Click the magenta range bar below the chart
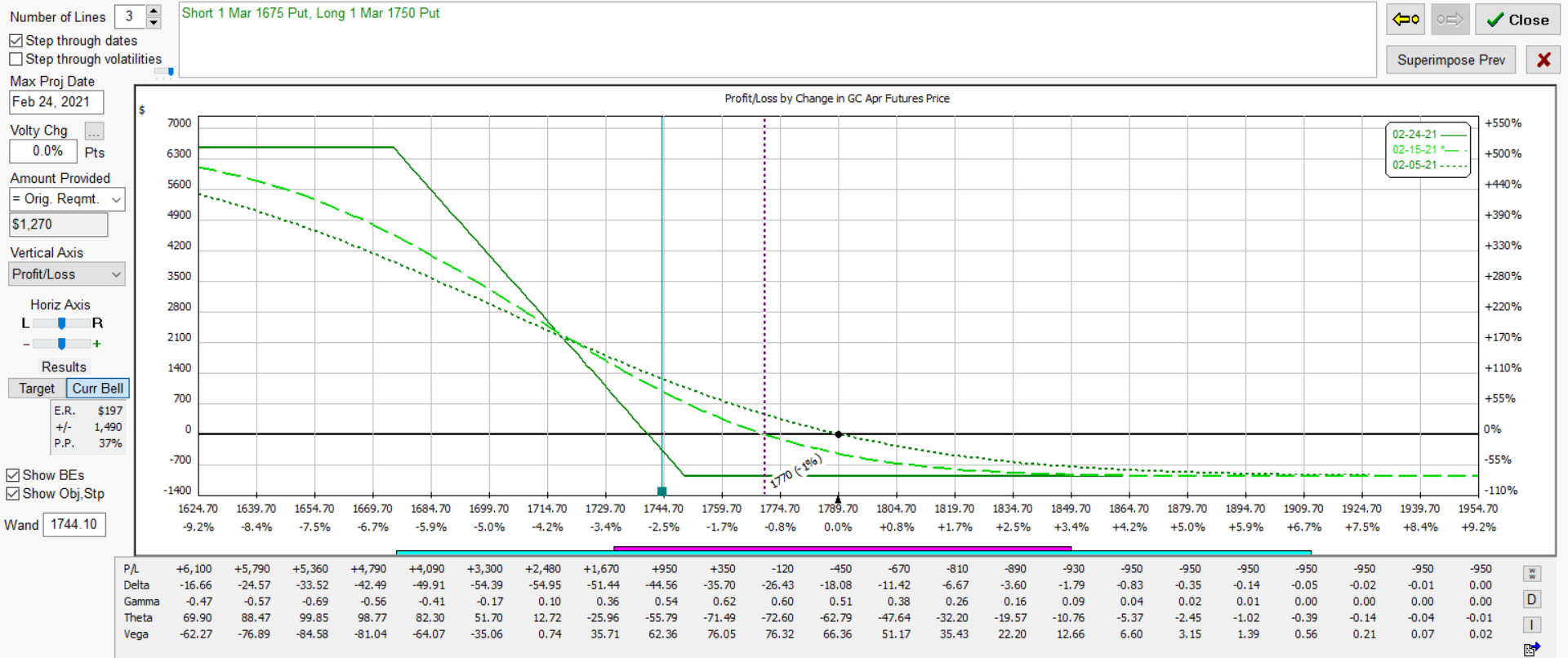The width and height of the screenshot is (1568, 658). (842, 548)
